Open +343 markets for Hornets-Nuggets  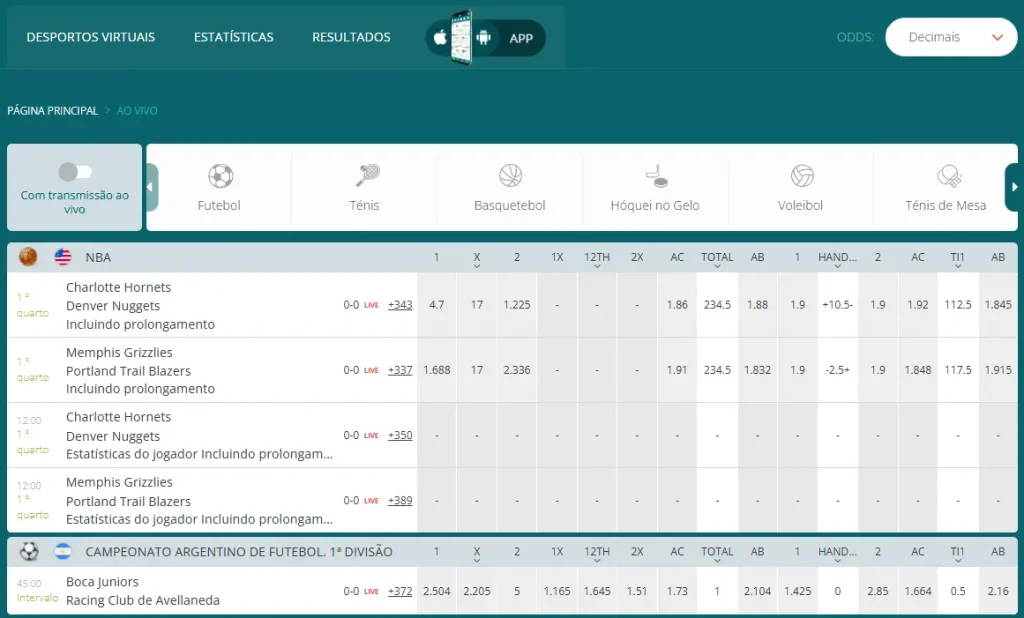tap(400, 305)
